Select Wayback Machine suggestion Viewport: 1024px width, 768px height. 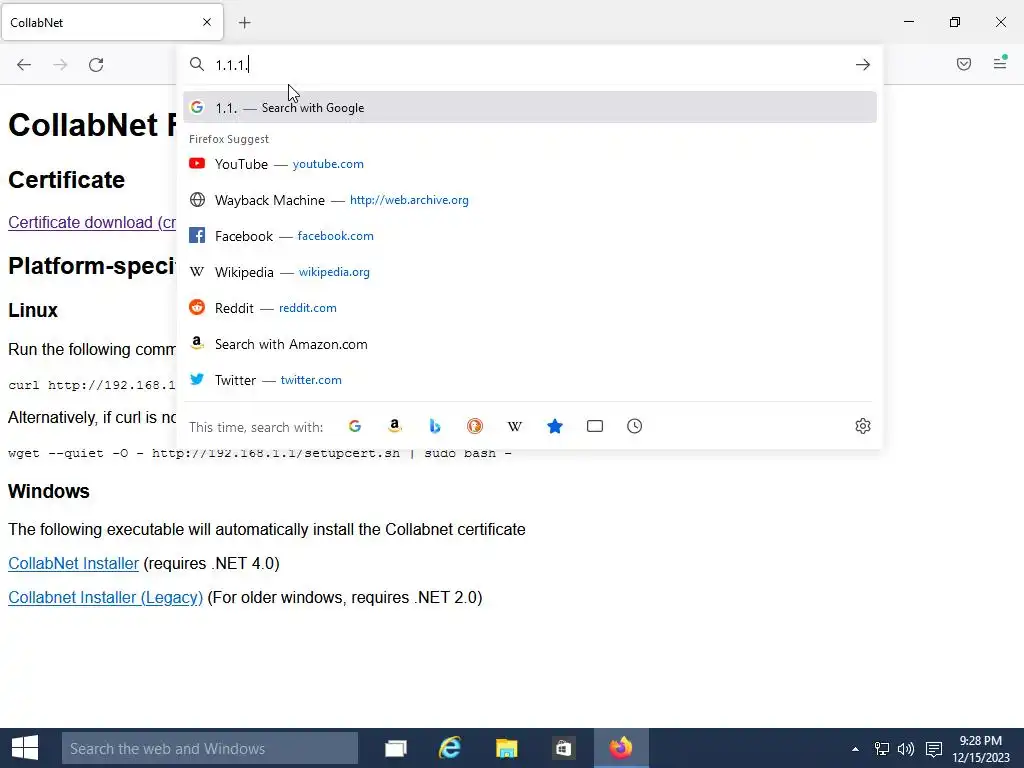pyautogui.click(x=530, y=200)
